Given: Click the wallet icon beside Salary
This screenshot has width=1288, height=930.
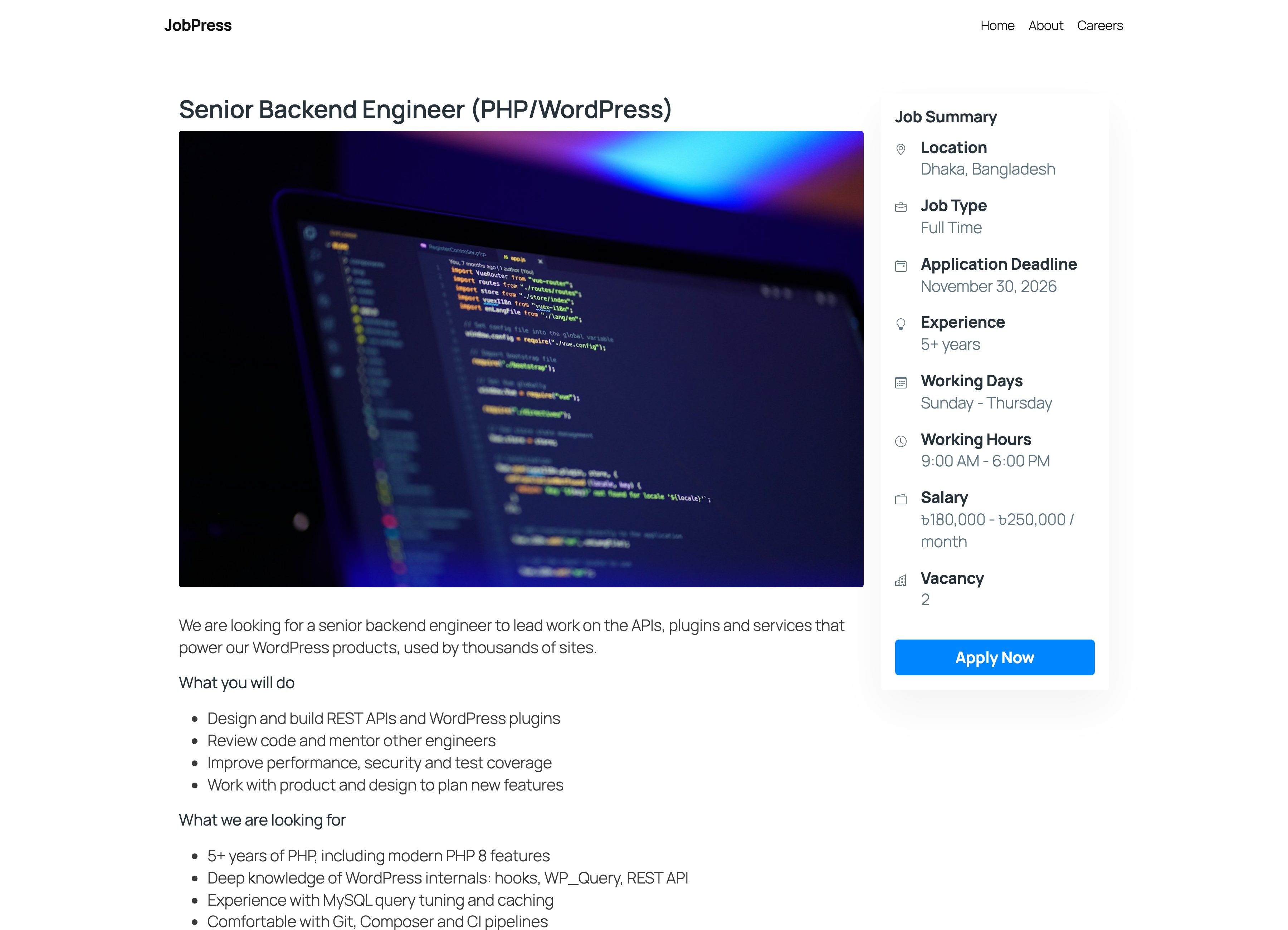Looking at the screenshot, I should [901, 499].
